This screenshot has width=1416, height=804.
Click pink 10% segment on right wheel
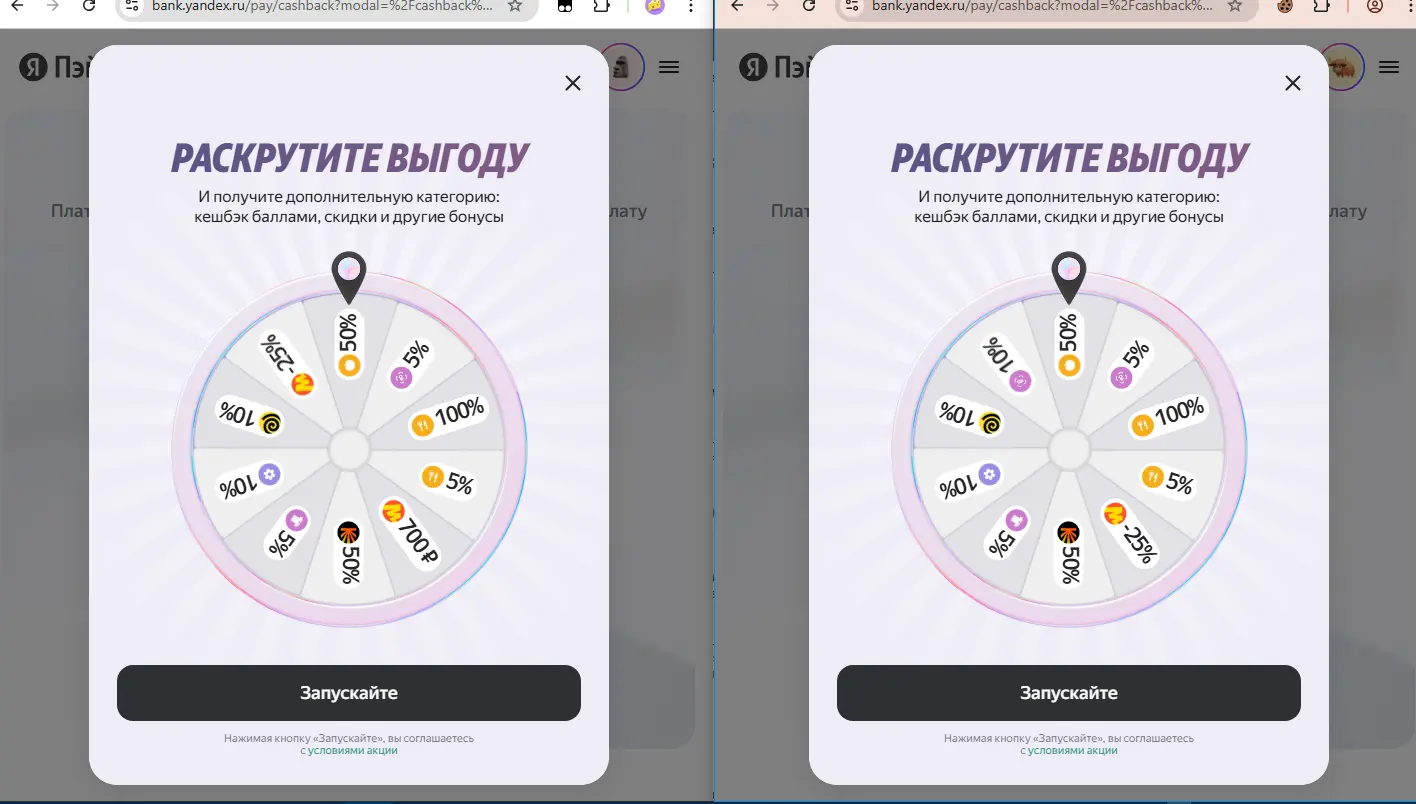[x=1008, y=366]
